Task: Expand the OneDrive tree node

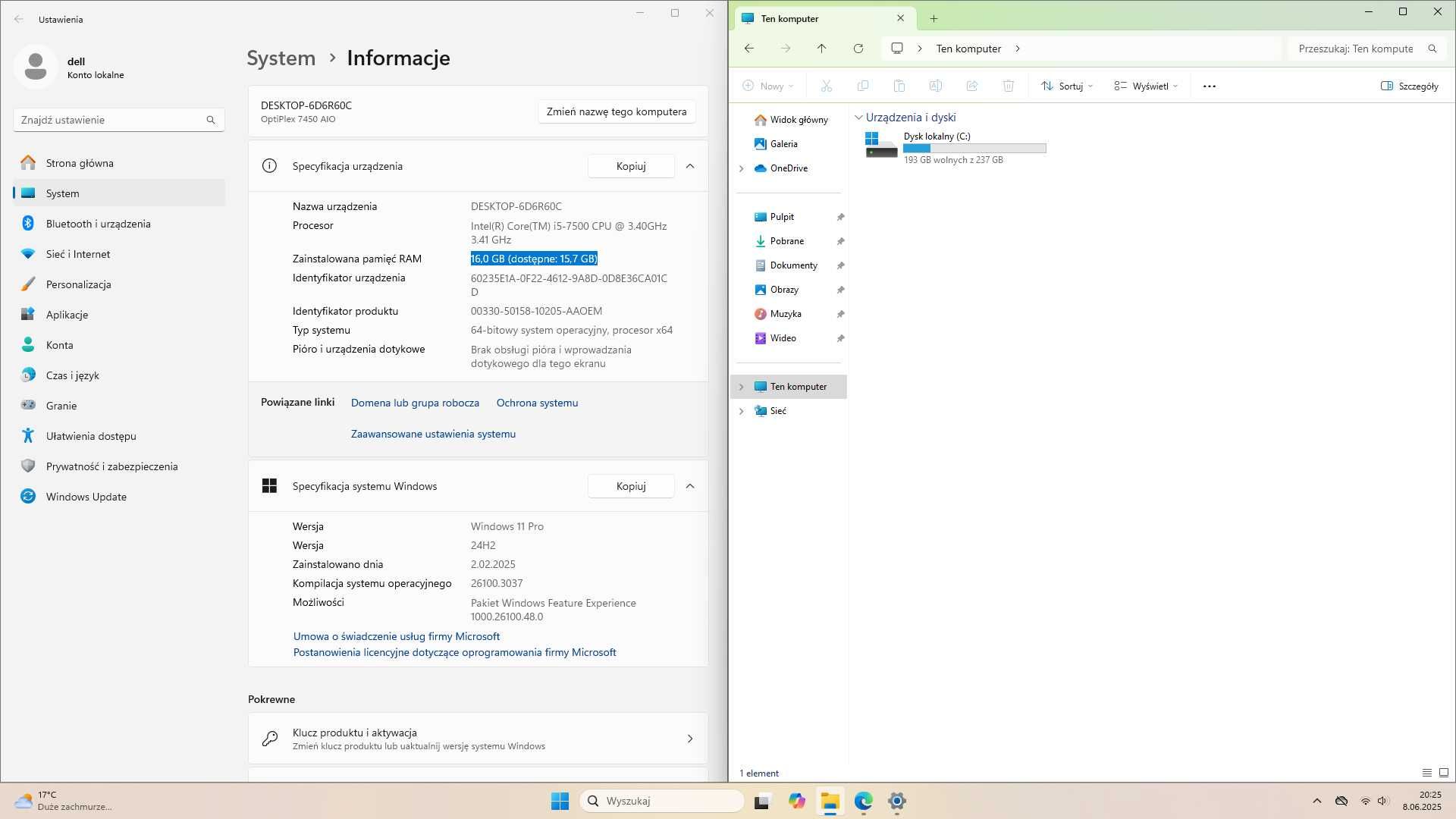Action: click(x=742, y=168)
